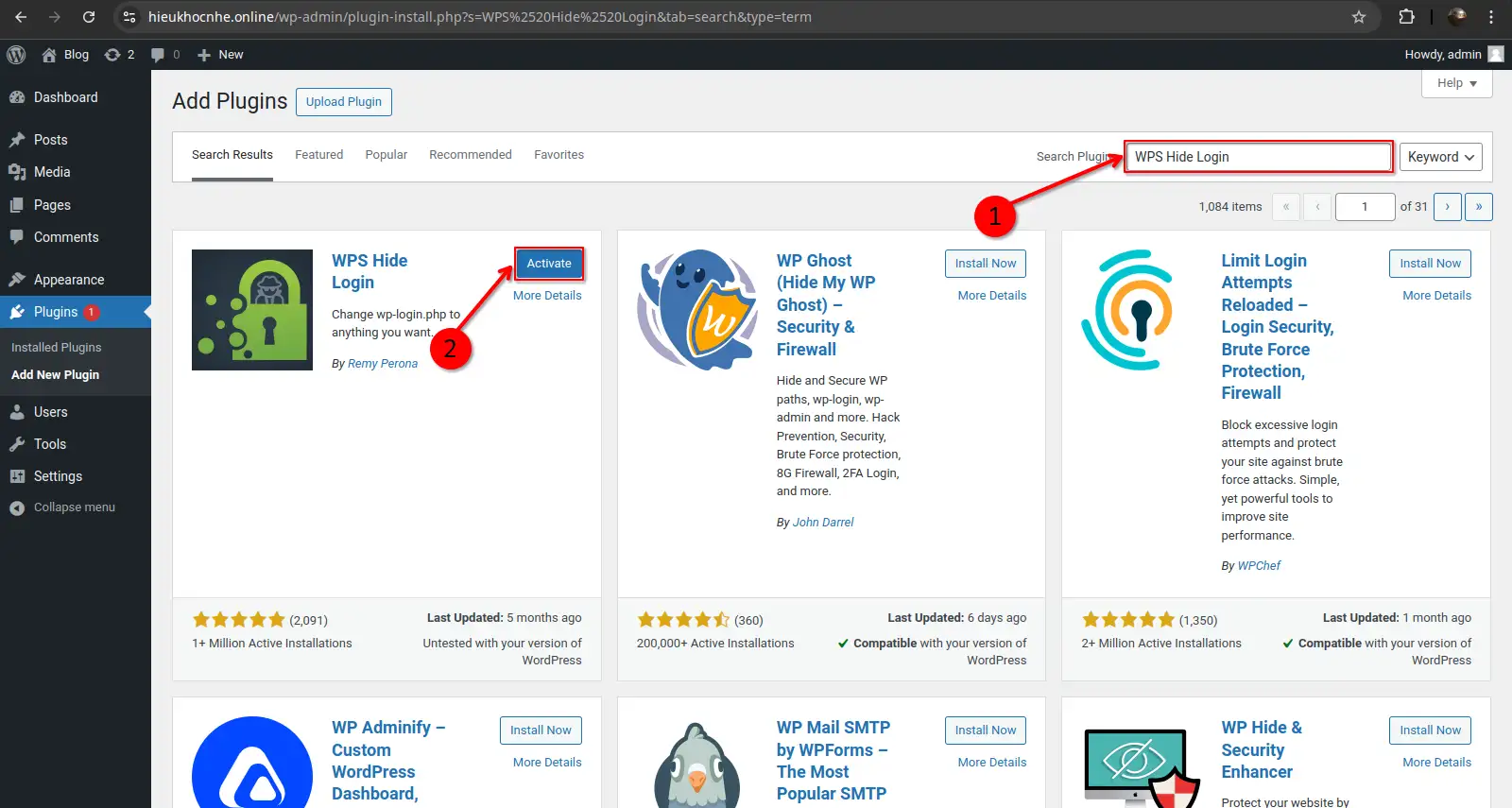Open the browser profile avatar
Screen dimensions: 1512x808
pos(1457,17)
